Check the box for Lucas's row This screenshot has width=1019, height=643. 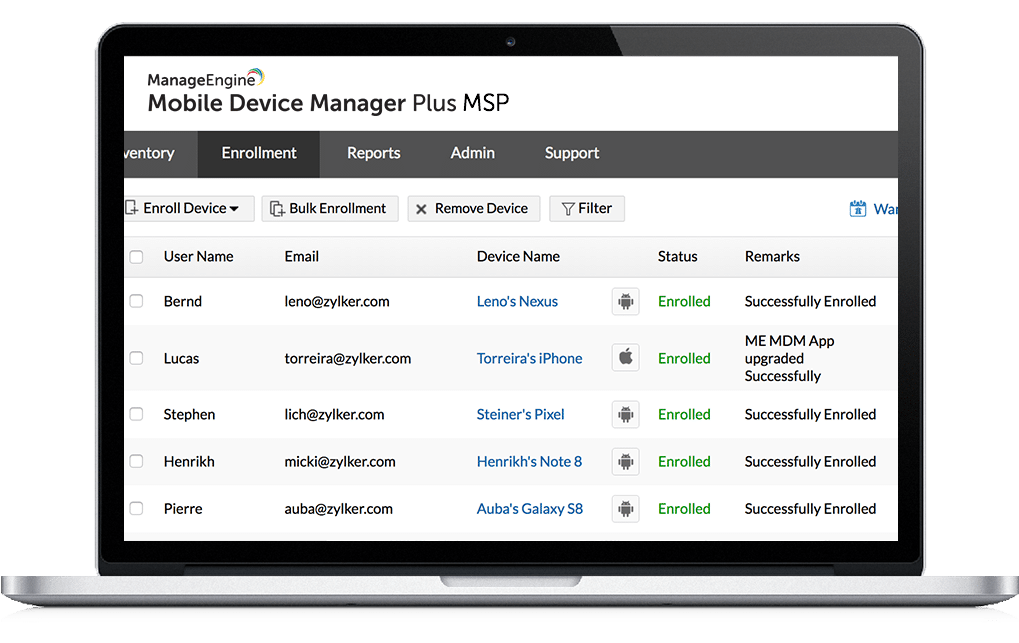(x=136, y=358)
